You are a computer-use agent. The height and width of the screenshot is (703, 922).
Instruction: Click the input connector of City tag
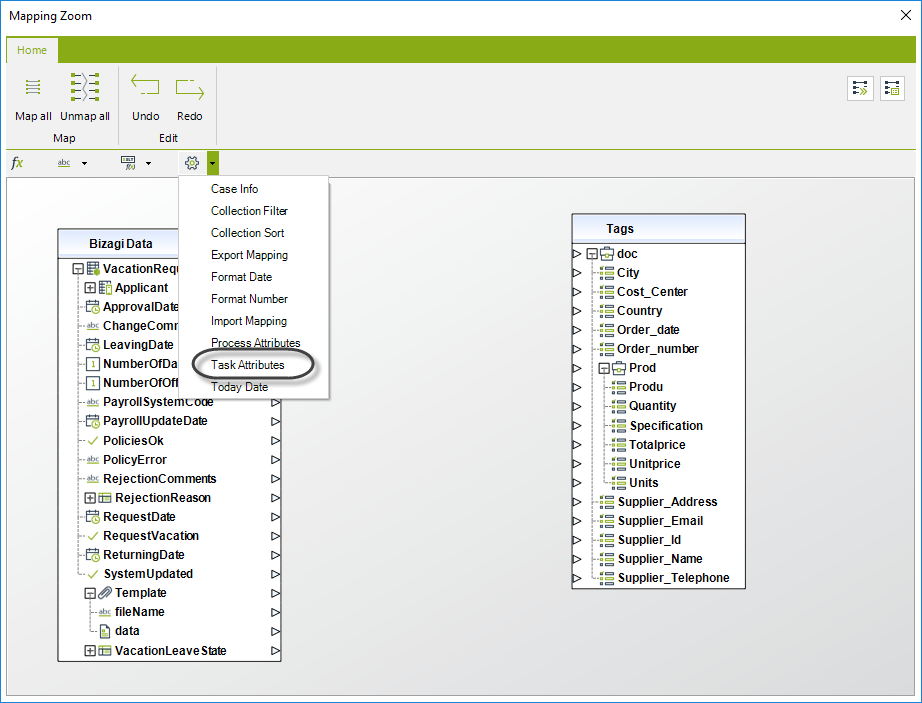pos(577,273)
